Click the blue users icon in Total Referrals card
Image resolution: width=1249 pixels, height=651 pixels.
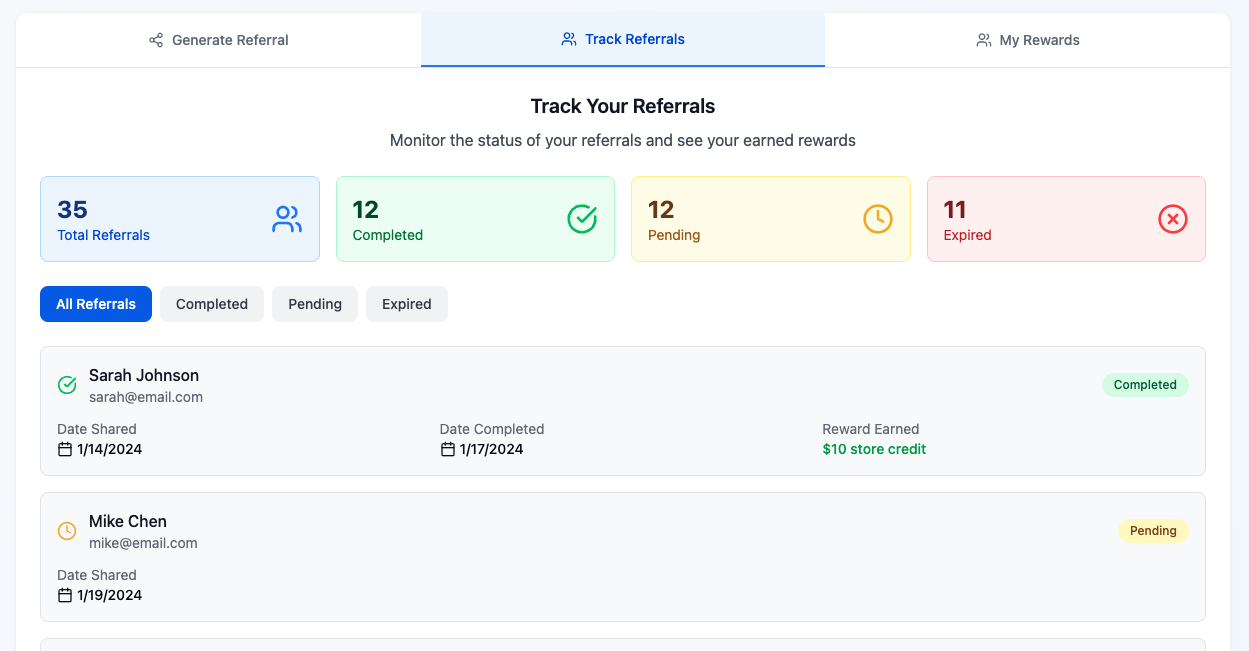287,219
